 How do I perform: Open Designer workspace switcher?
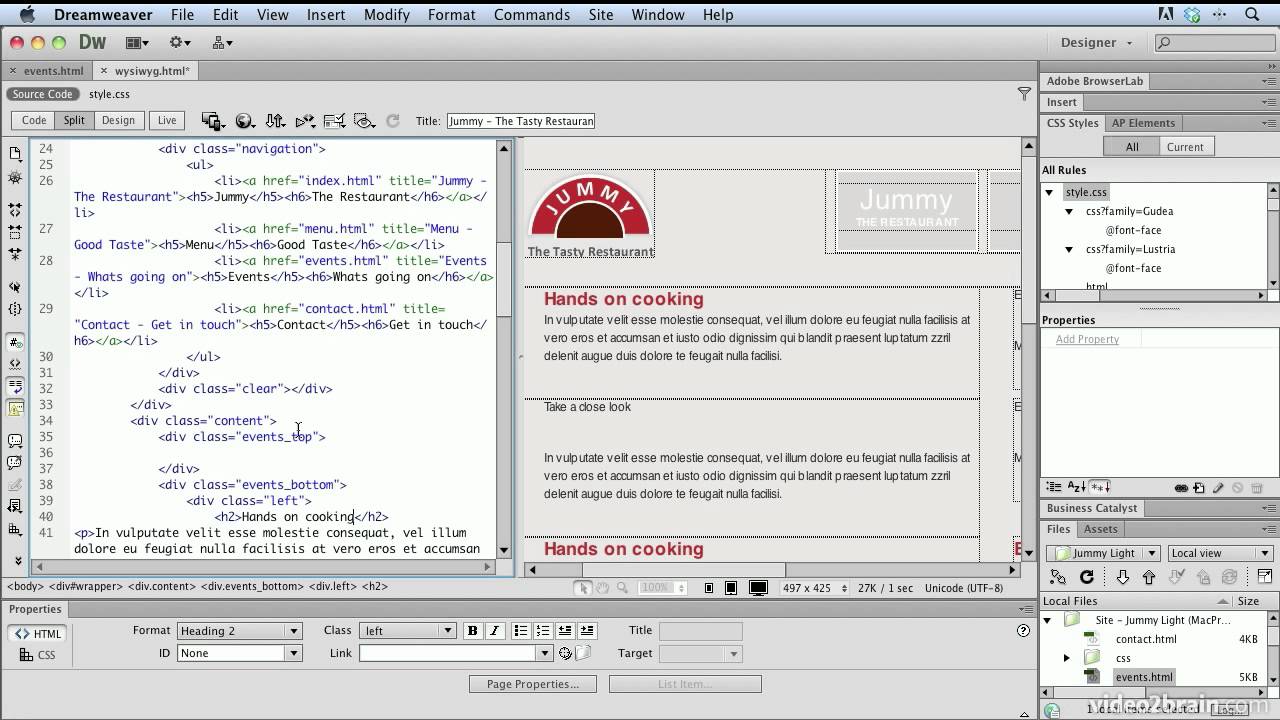pyautogui.click(x=1096, y=43)
